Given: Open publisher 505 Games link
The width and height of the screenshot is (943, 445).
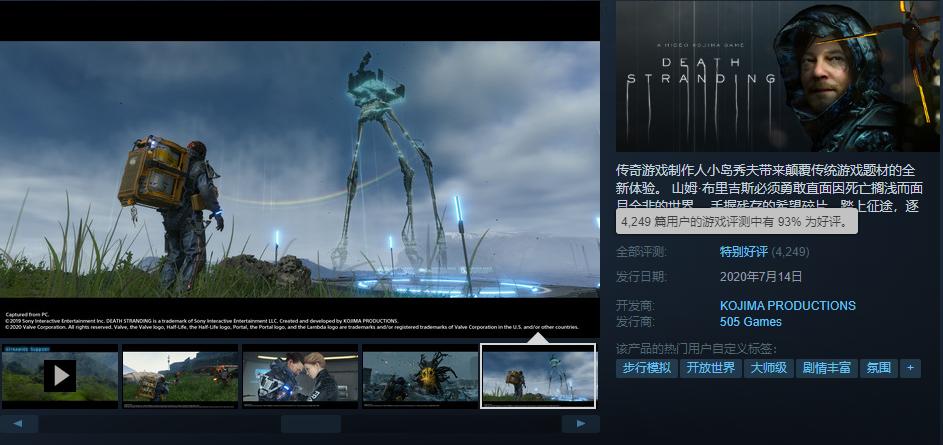Looking at the screenshot, I should (x=751, y=322).
